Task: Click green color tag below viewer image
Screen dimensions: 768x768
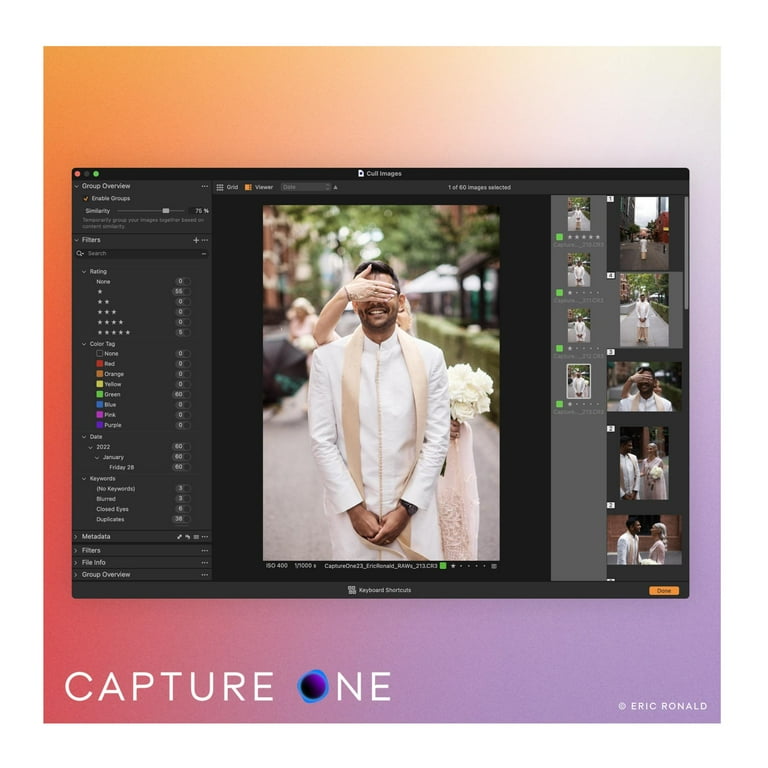Action: (443, 566)
